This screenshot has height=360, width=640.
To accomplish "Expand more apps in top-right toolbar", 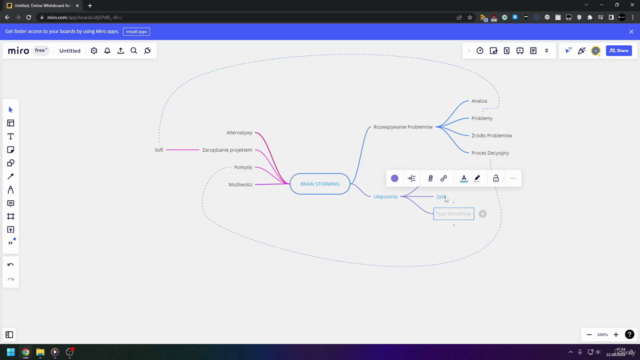I will (x=547, y=51).
